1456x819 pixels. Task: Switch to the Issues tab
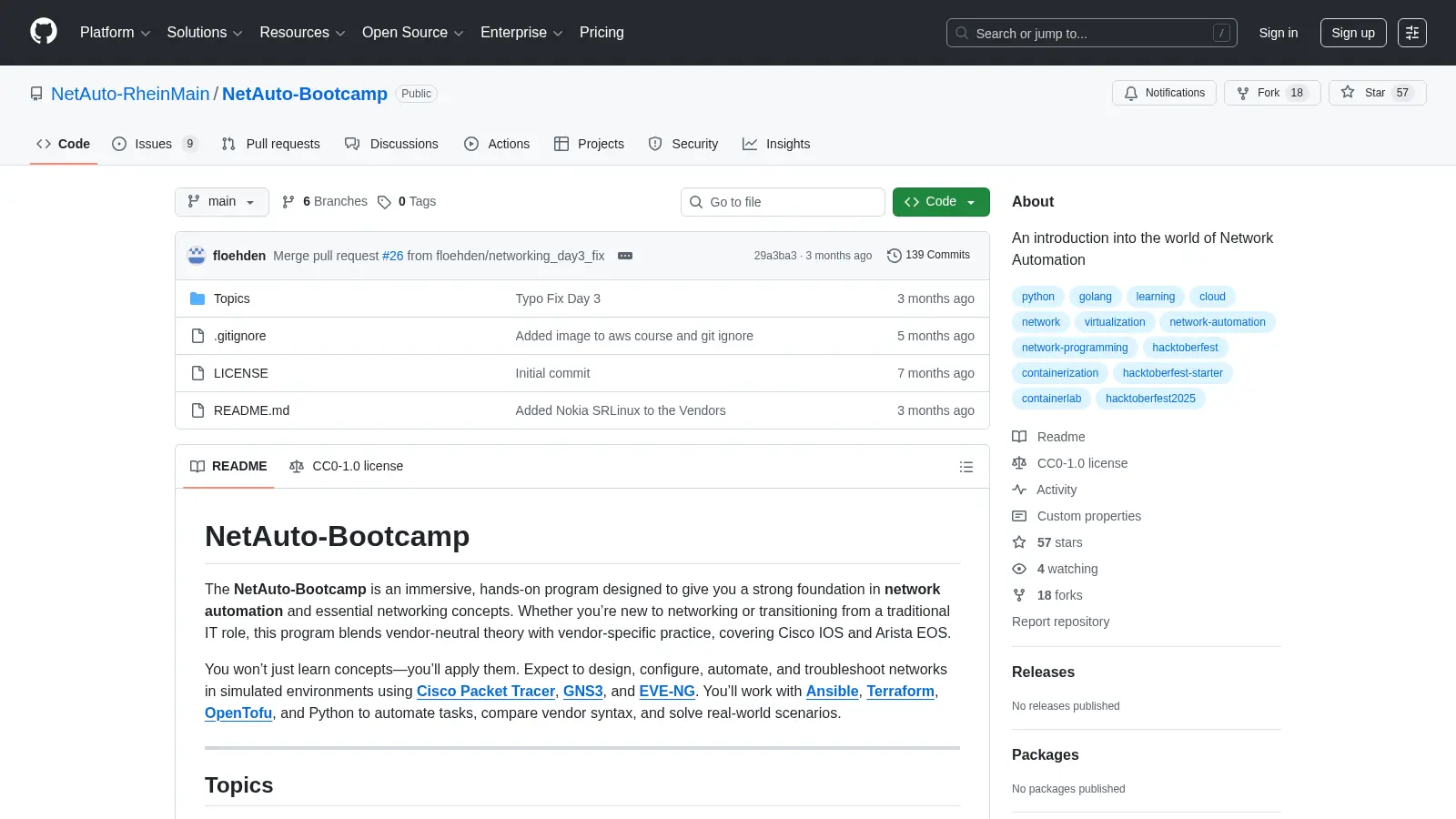coord(155,144)
